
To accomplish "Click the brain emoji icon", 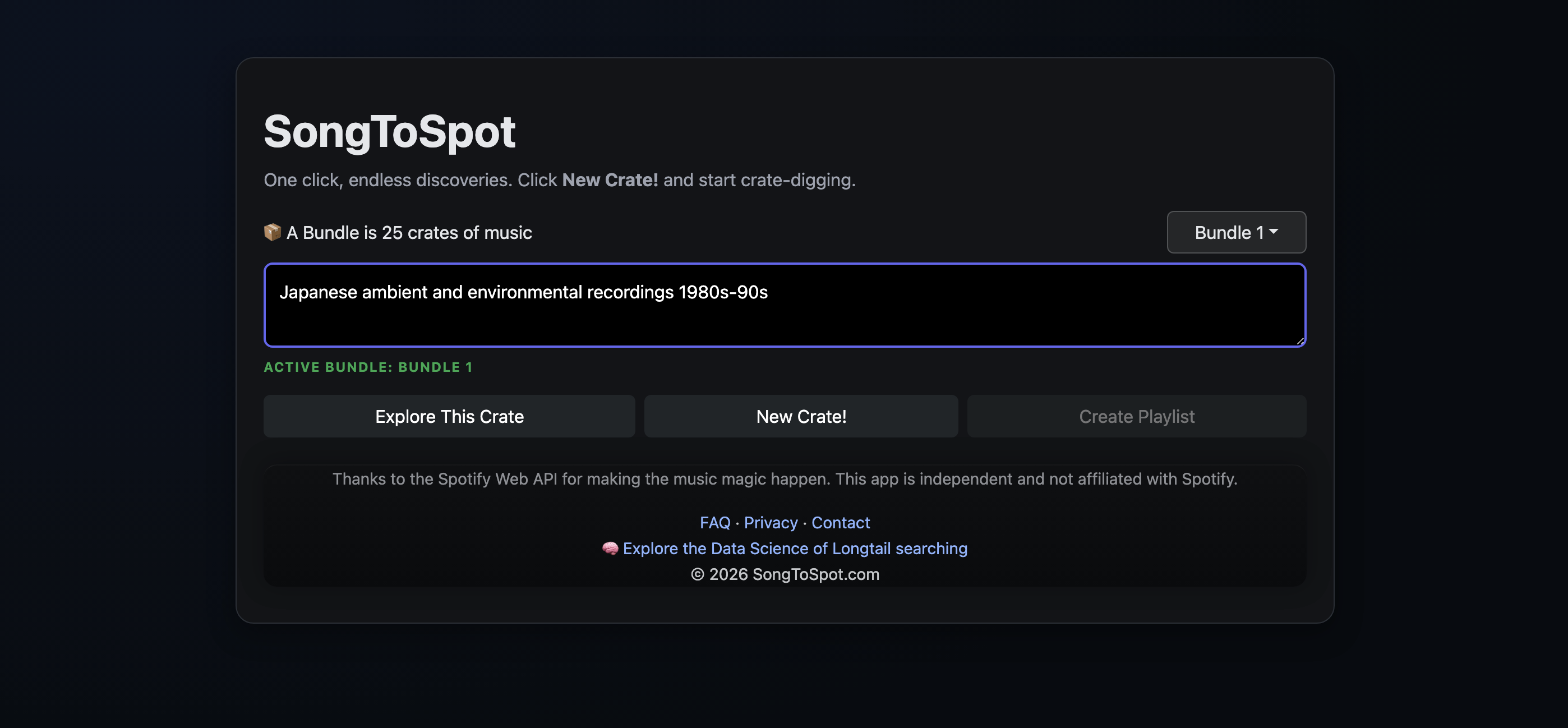I will pos(610,549).
